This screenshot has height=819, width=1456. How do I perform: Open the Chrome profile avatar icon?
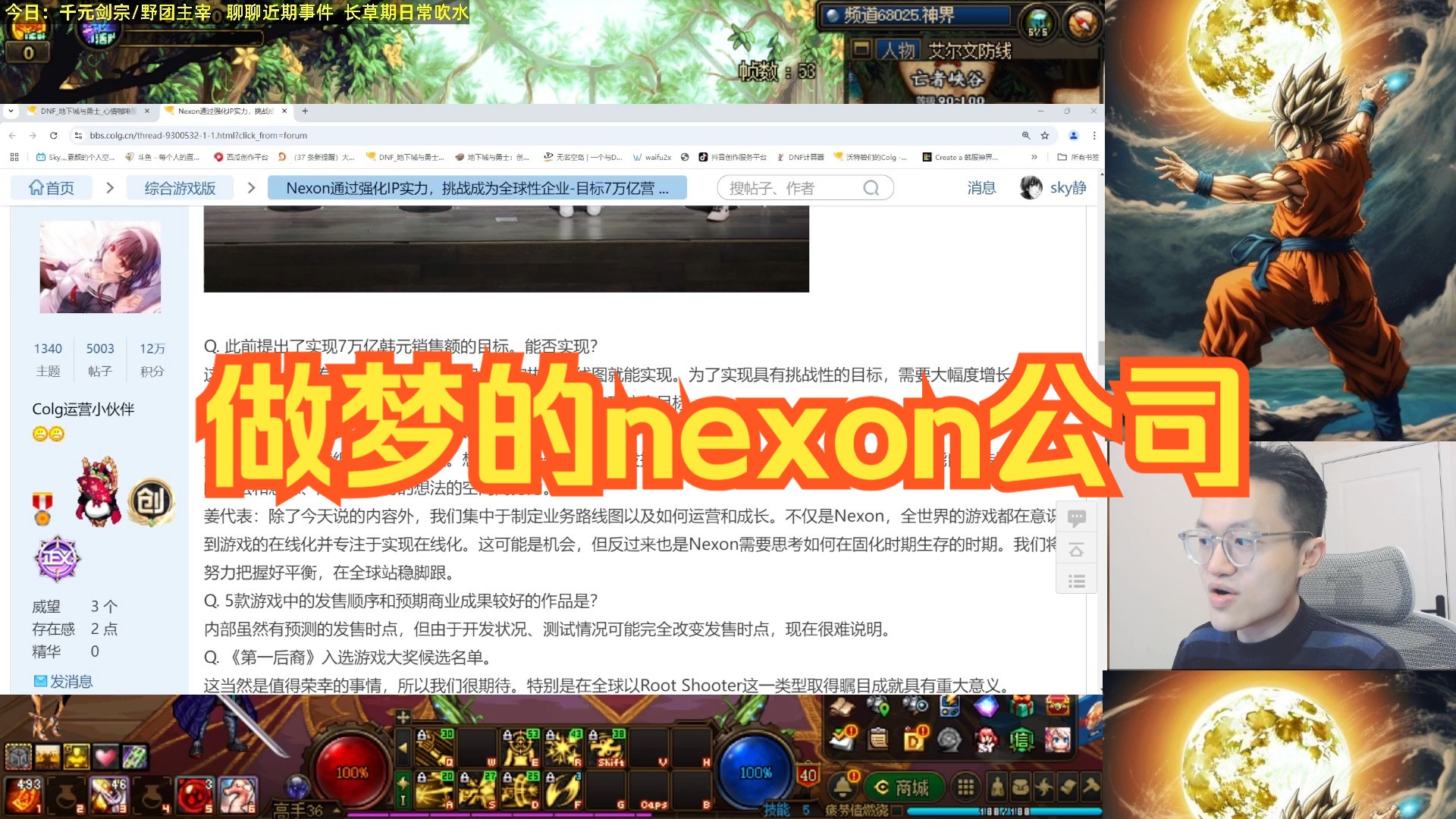[x=1073, y=136]
